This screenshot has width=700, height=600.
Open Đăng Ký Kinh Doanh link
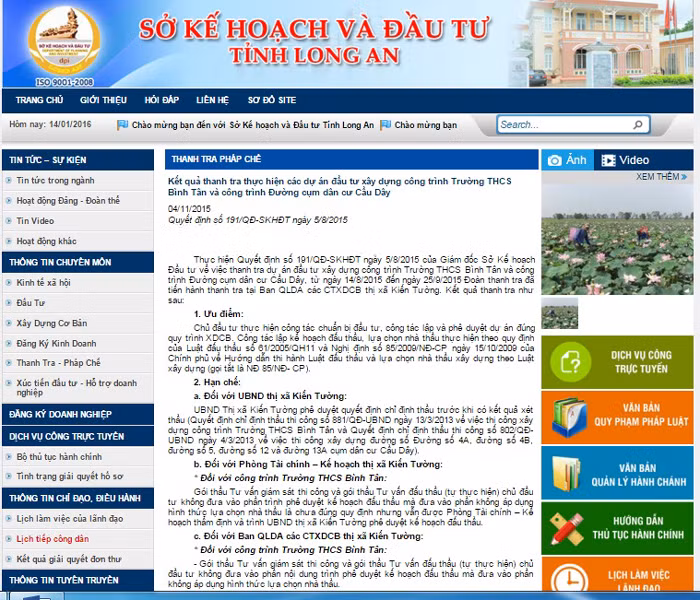(56, 343)
